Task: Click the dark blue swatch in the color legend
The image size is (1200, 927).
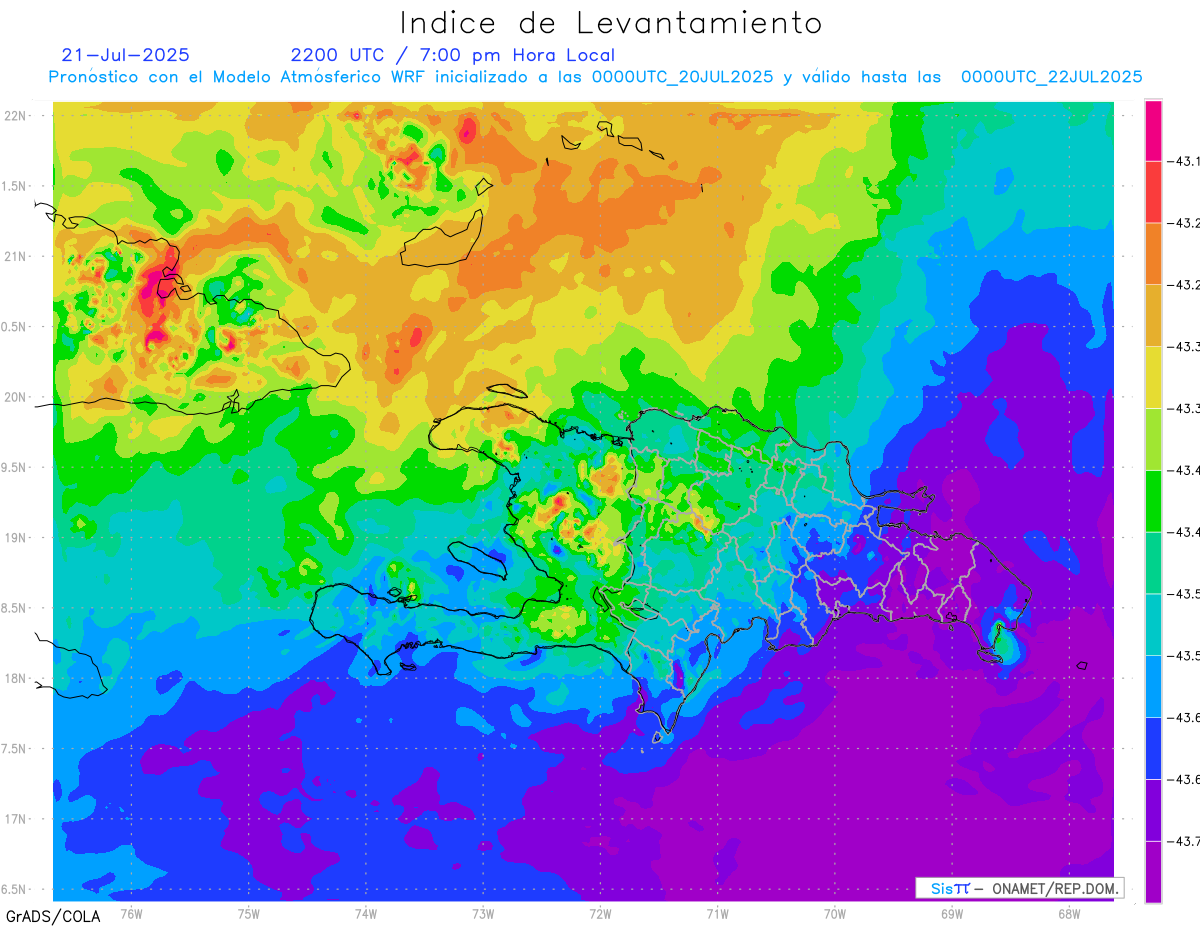Action: (1153, 748)
